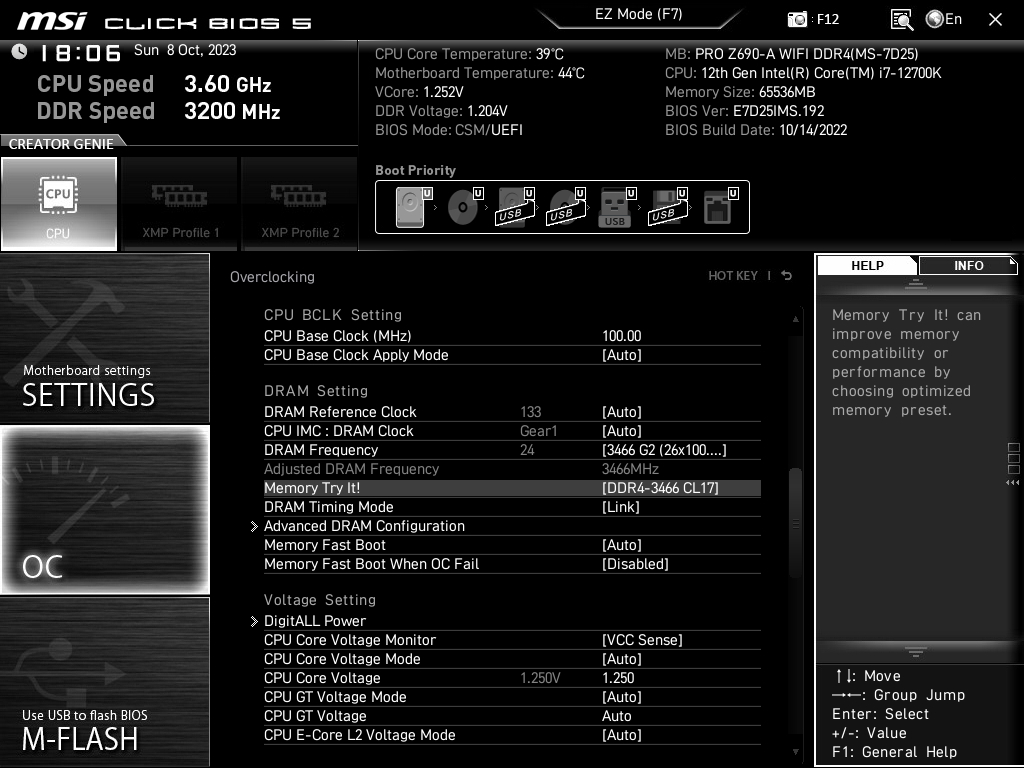Select the USB CD/DVD boot icon
The height and width of the screenshot is (768, 1024).
pos(567,207)
